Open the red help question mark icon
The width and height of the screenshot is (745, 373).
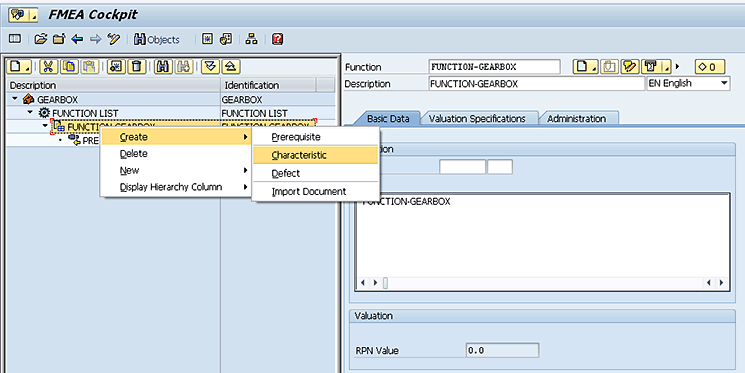[x=277, y=39]
